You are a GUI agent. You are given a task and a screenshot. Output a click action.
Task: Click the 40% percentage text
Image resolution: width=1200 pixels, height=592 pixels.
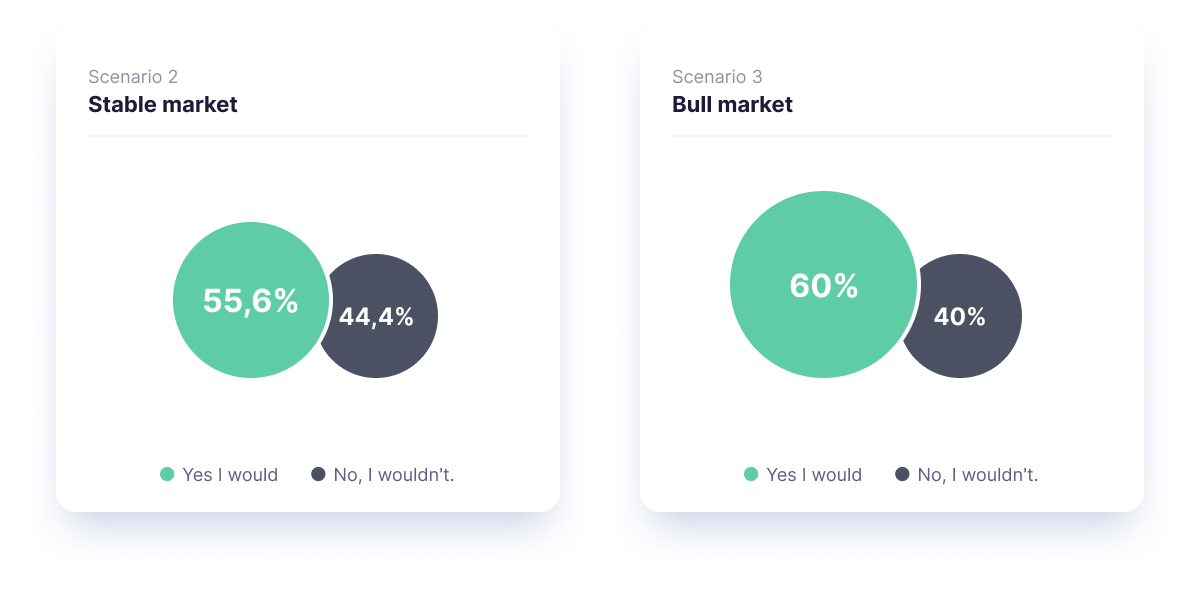[x=960, y=316]
